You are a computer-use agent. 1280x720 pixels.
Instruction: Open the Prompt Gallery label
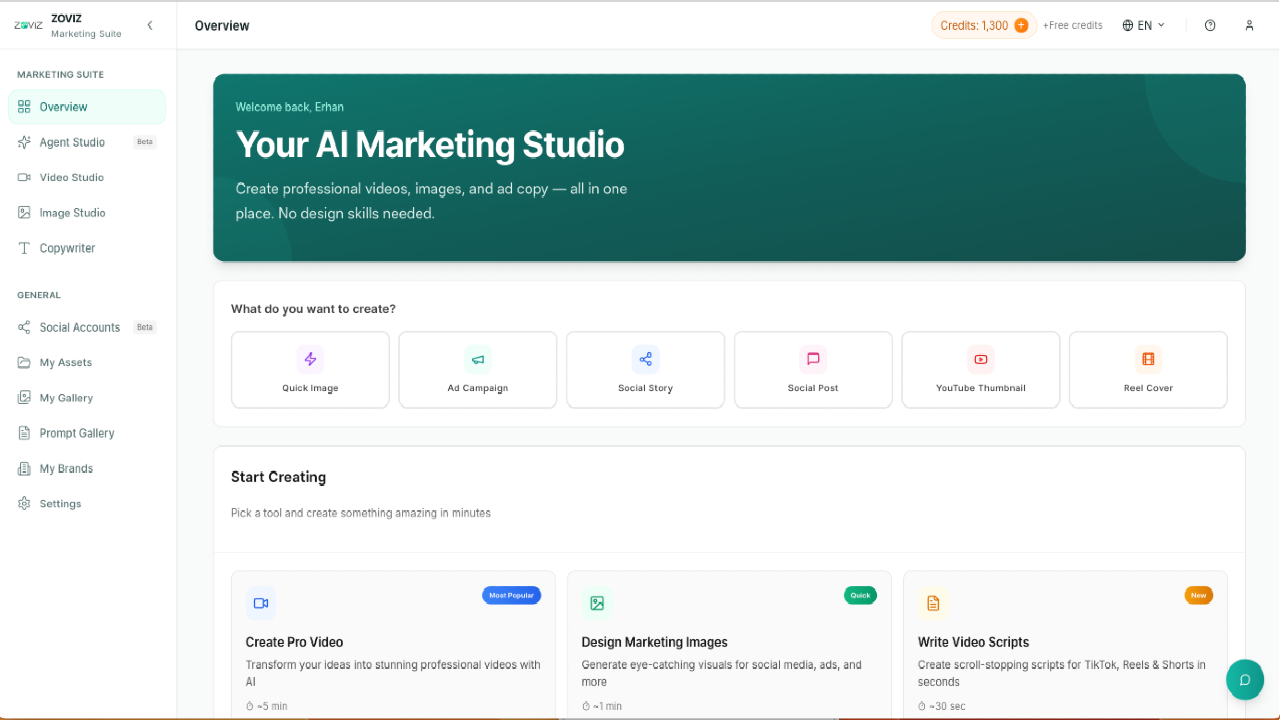pyautogui.click(x=77, y=433)
